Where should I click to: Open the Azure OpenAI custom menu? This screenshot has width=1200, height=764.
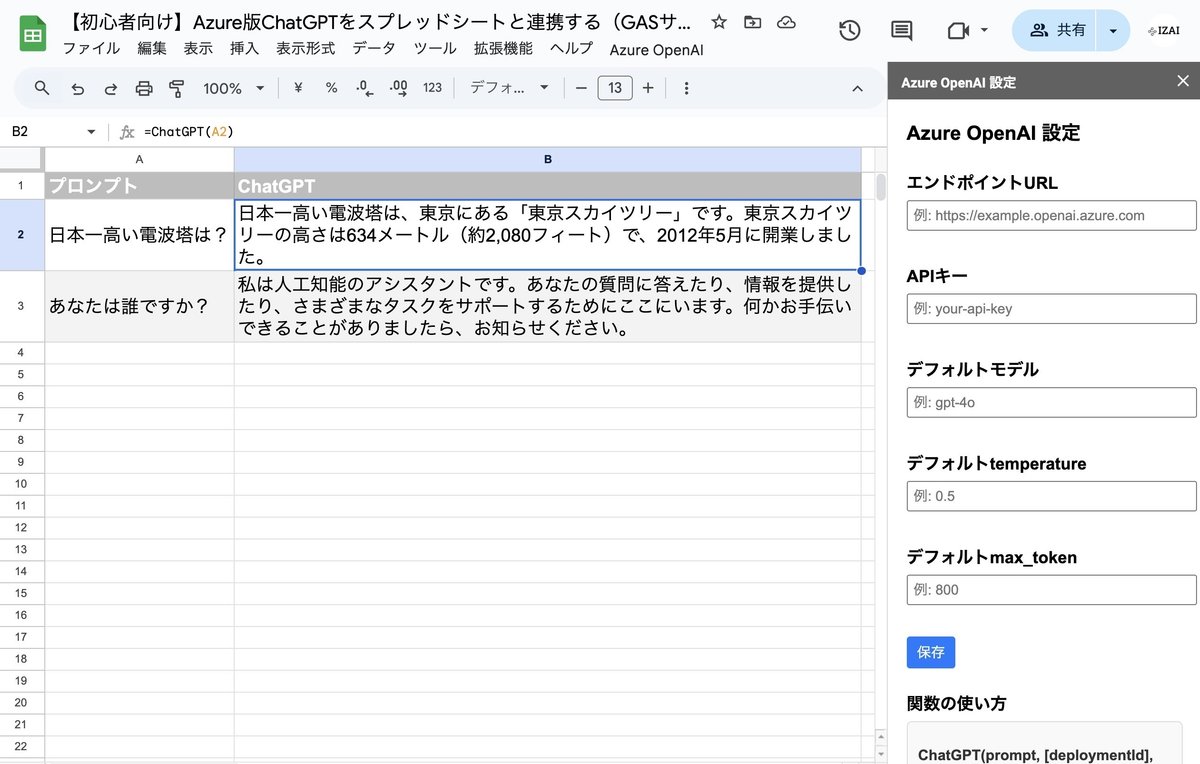pos(656,49)
